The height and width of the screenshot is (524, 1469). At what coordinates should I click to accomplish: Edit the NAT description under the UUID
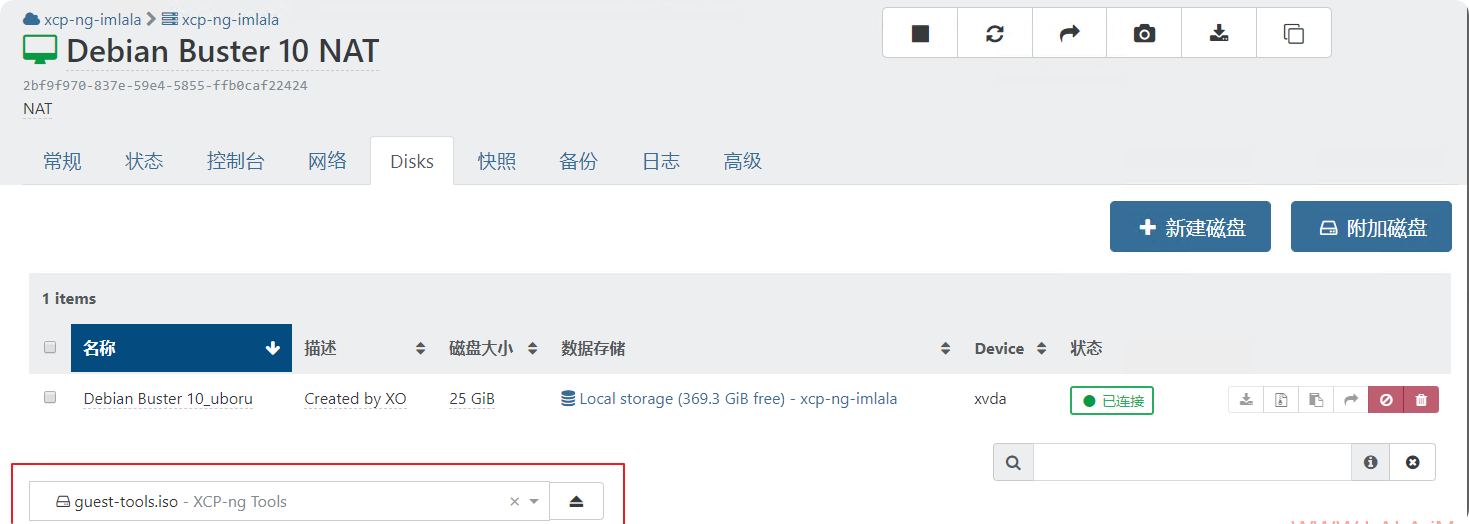(38, 108)
